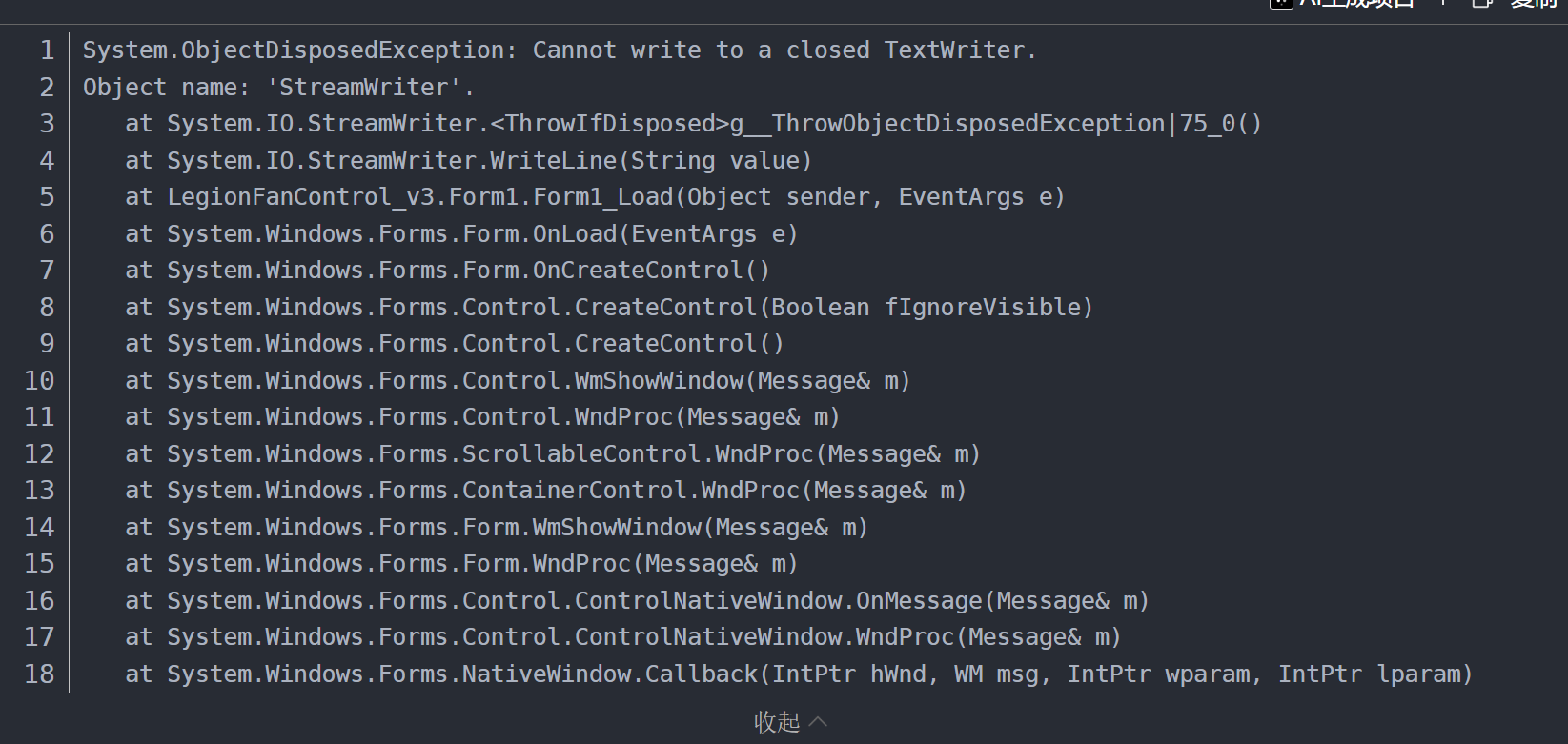
Task: Click the Form.OnLoad stack frame
Action: coord(460,233)
